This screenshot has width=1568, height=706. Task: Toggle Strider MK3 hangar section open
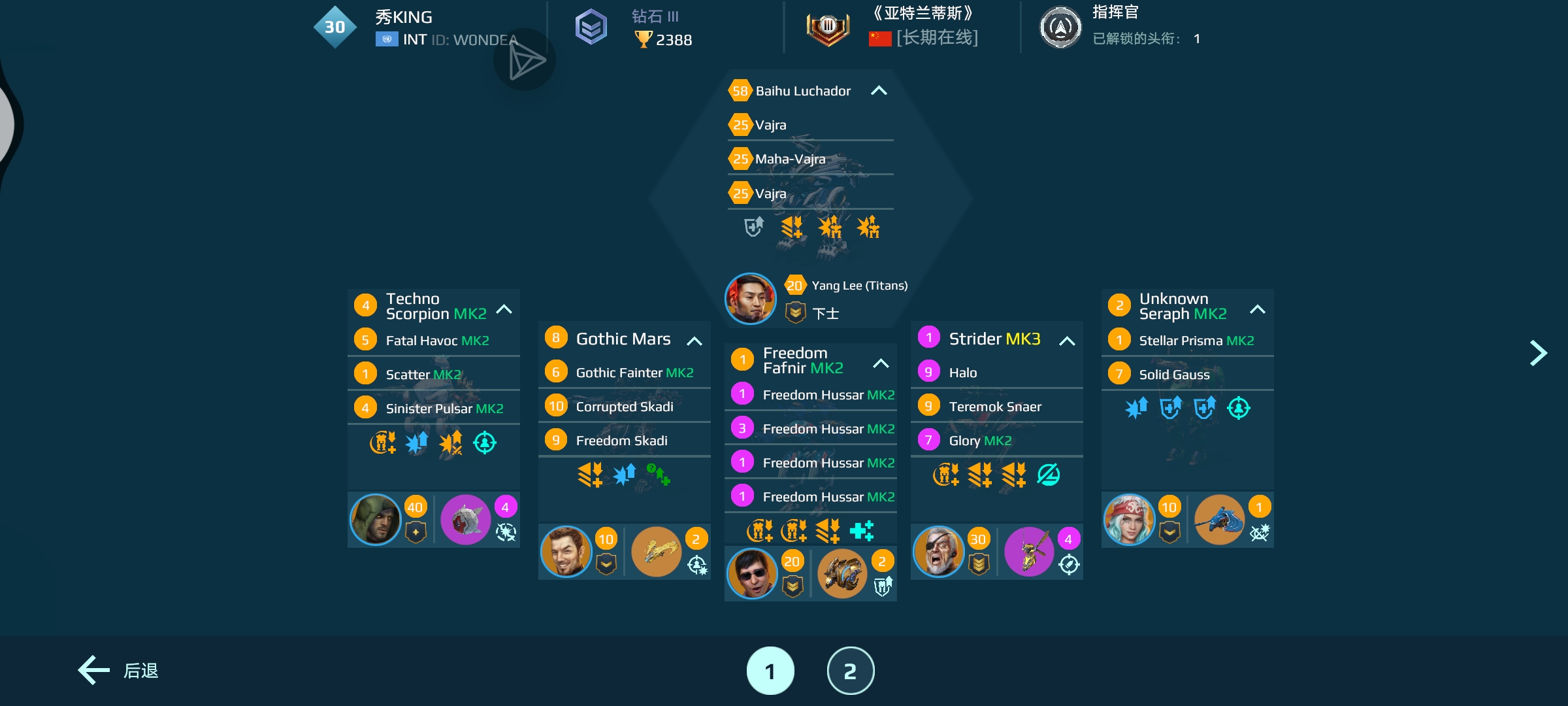pos(1067,339)
